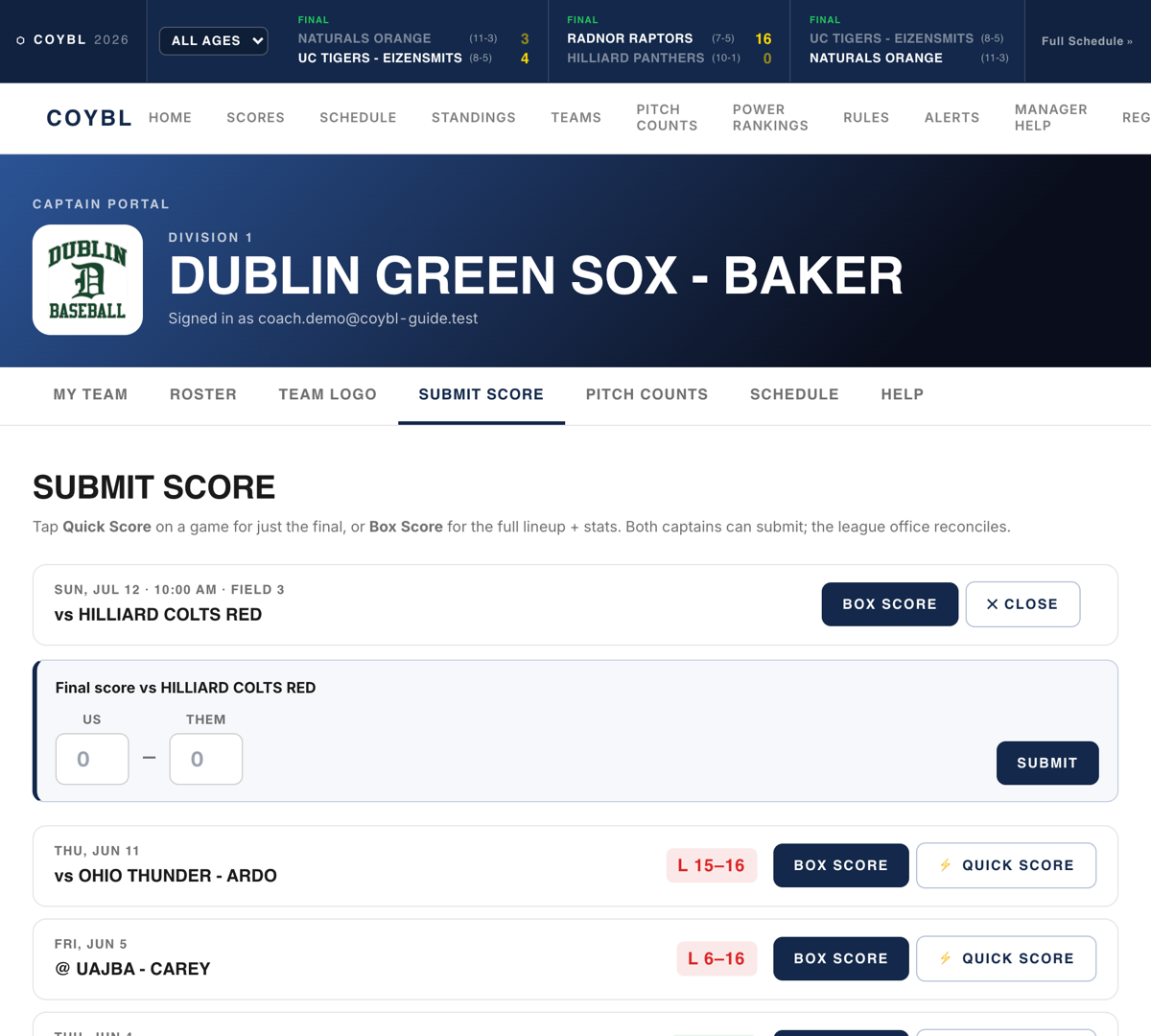Open Box Score for Ohio Thunder - Ardo game
This screenshot has width=1151, height=1036.
[841, 865]
